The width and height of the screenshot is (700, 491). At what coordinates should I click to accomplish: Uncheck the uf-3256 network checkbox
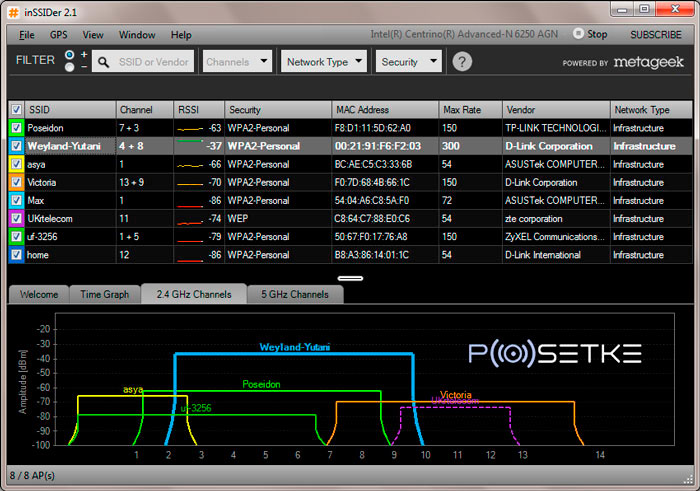click(16, 237)
